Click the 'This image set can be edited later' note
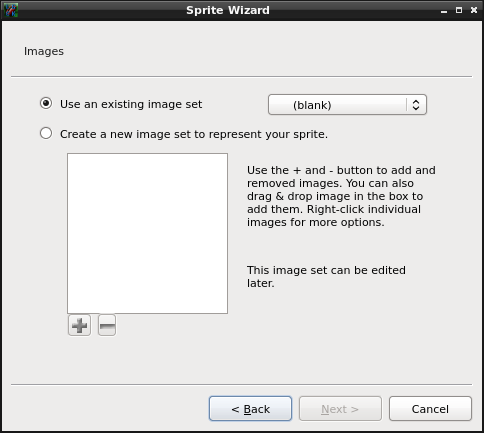Image resolution: width=484 pixels, height=433 pixels. coord(326,277)
